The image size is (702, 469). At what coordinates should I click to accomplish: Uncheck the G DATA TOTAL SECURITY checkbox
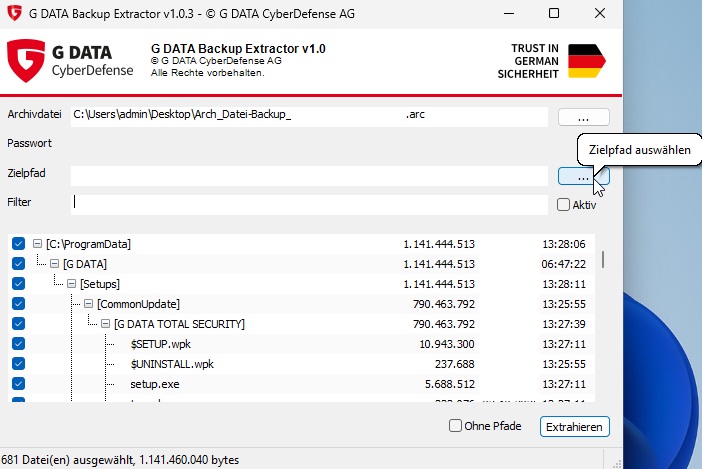pos(18,324)
